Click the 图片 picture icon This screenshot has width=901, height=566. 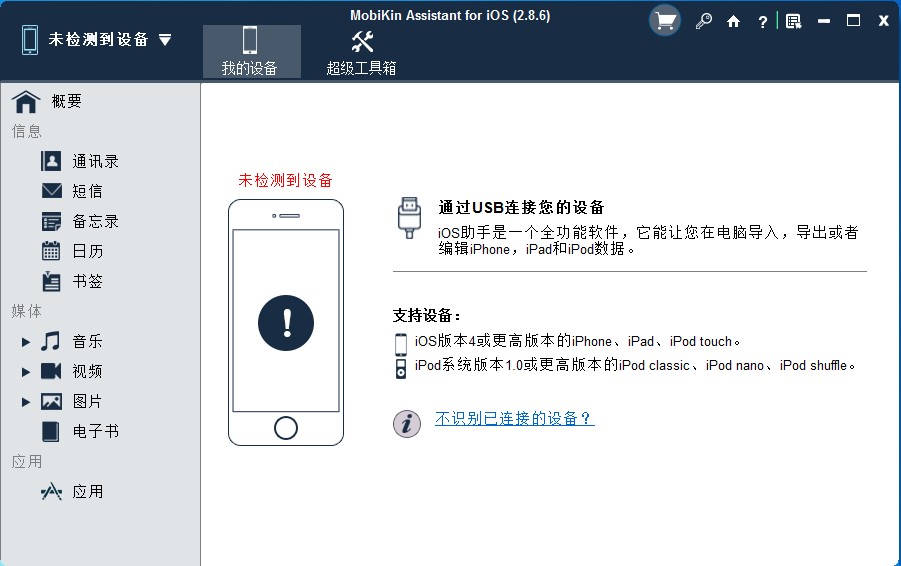(51, 401)
